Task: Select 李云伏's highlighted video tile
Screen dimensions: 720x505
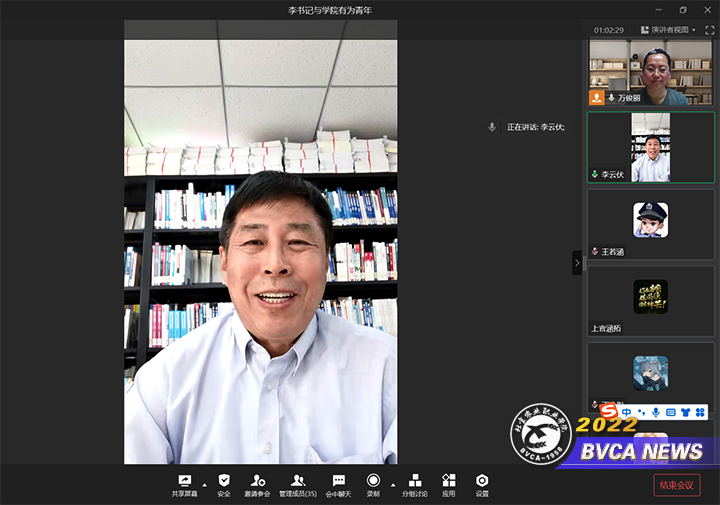Action: (650, 146)
